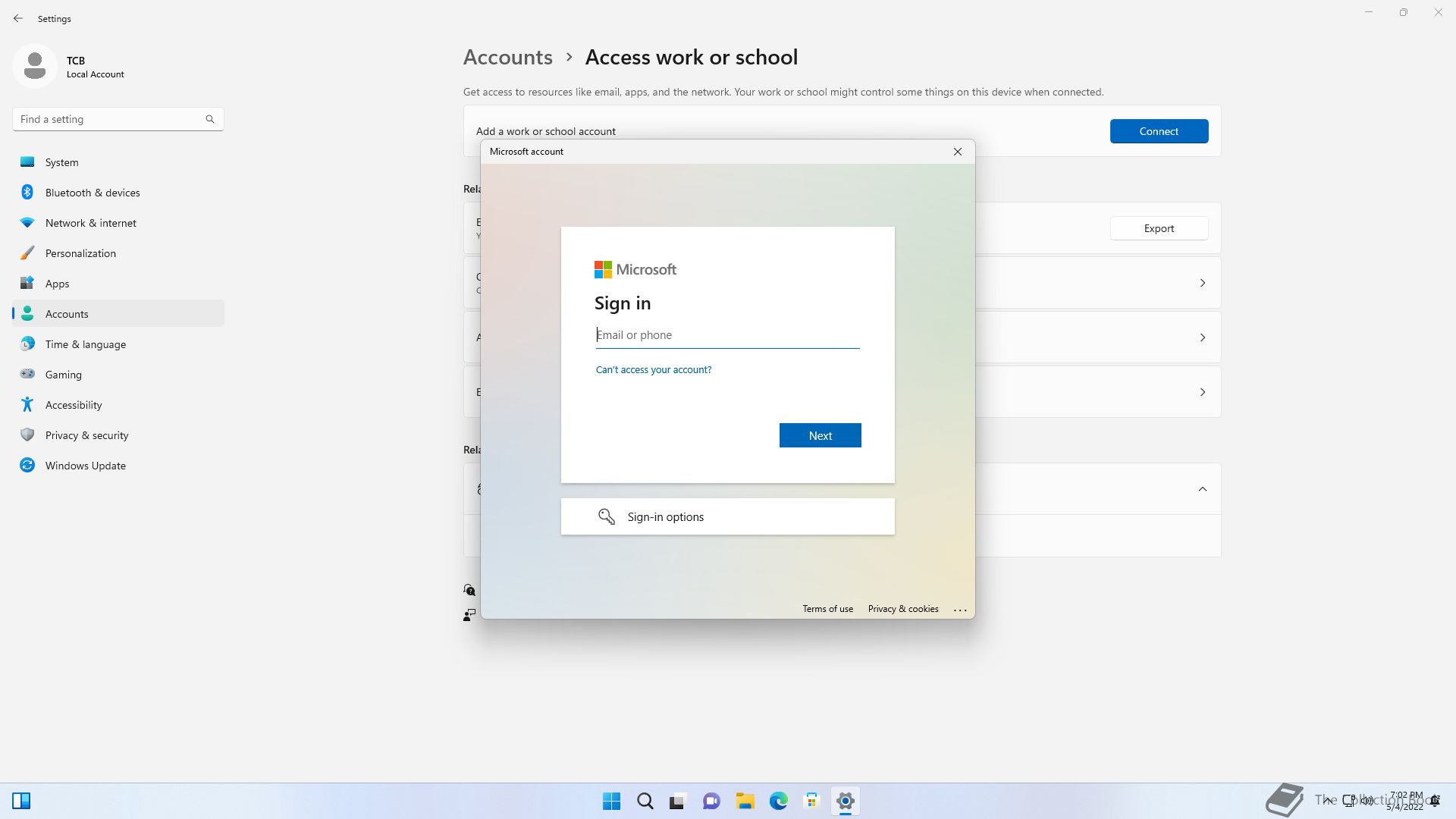Click the Email or phone field
The height and width of the screenshot is (819, 1456).
pyautogui.click(x=727, y=335)
